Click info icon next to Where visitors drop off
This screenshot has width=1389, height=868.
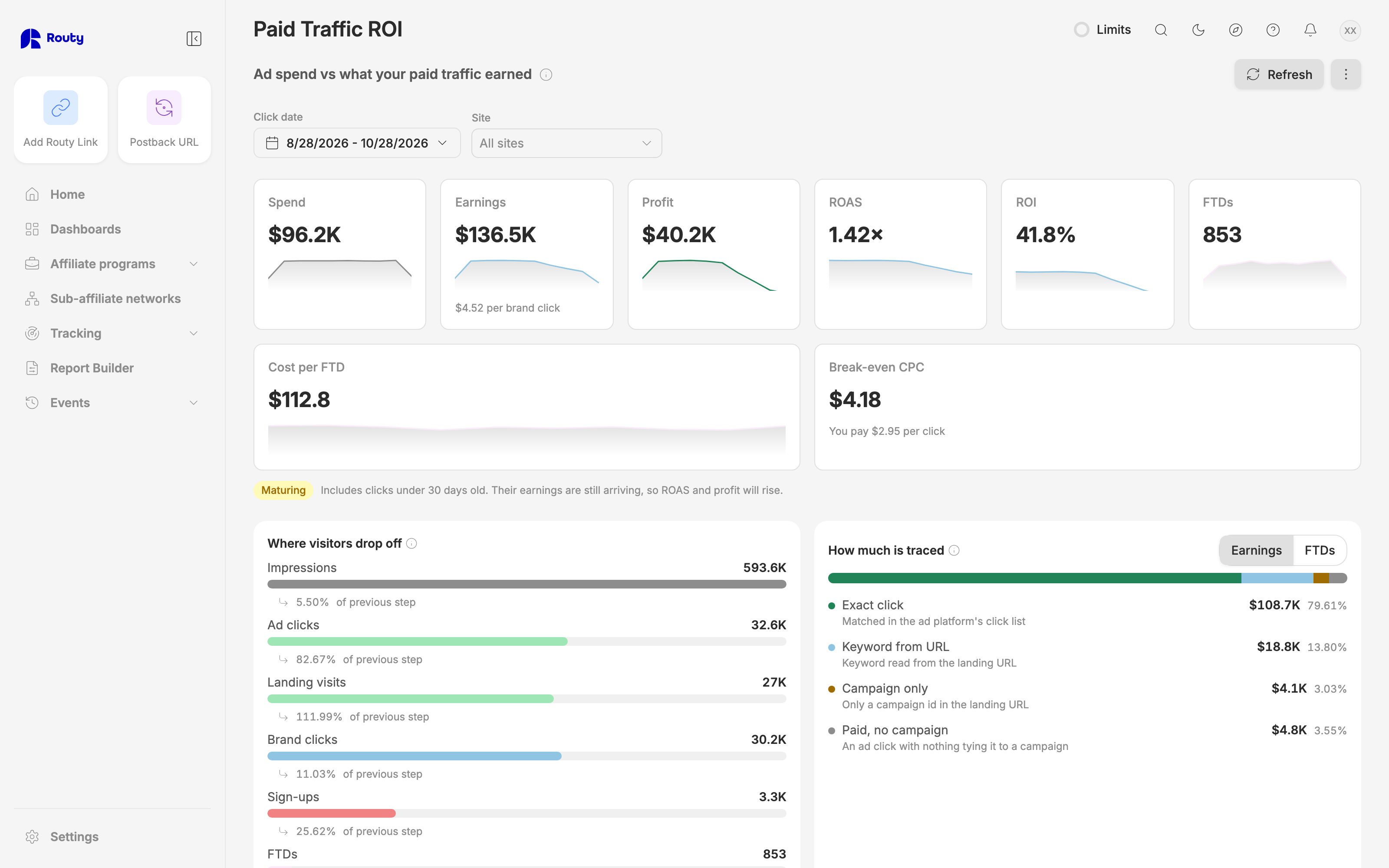411,543
